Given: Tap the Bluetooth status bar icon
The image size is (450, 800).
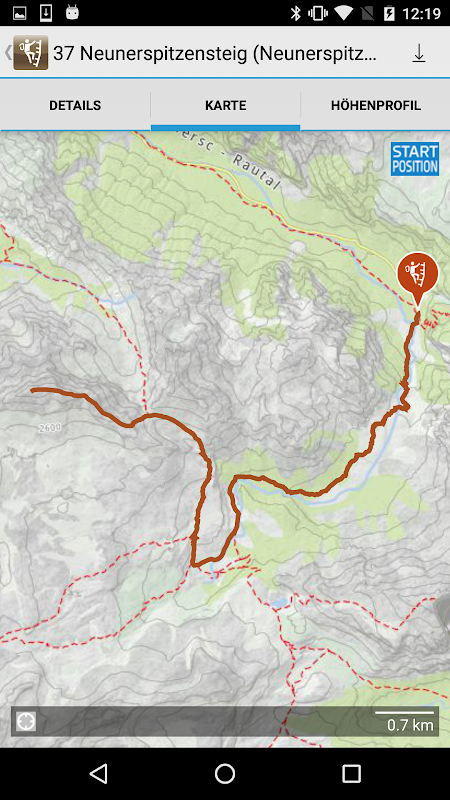Looking at the screenshot, I should click(x=295, y=13).
